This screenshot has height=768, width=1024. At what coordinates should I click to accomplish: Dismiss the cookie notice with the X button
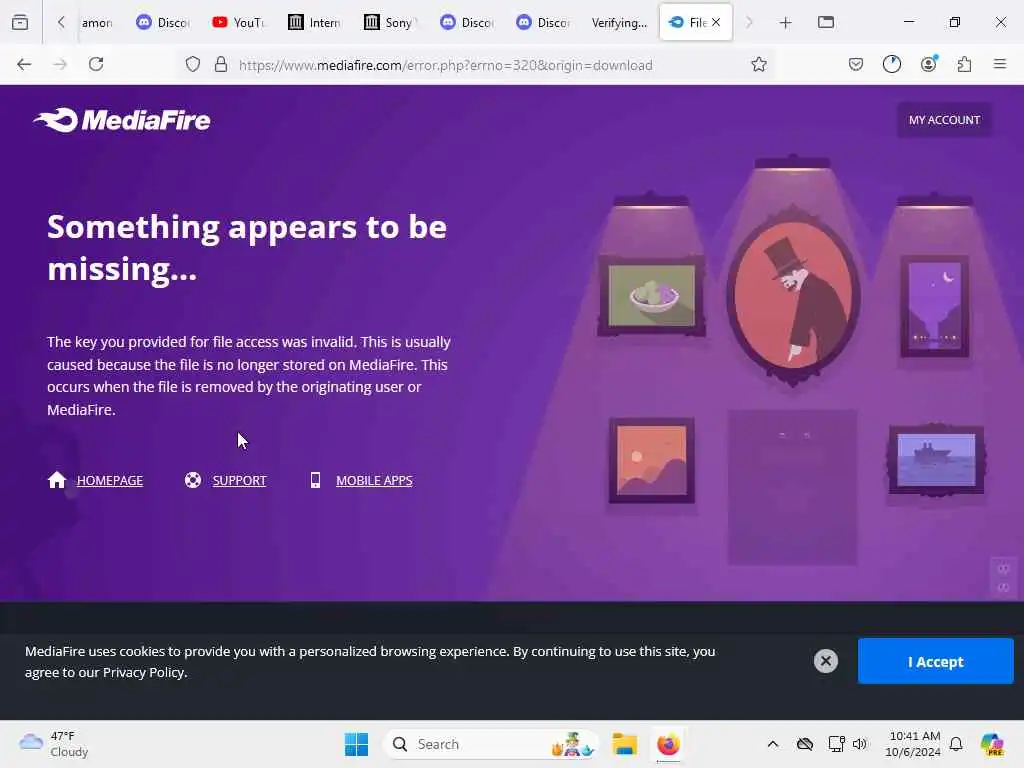[825, 661]
